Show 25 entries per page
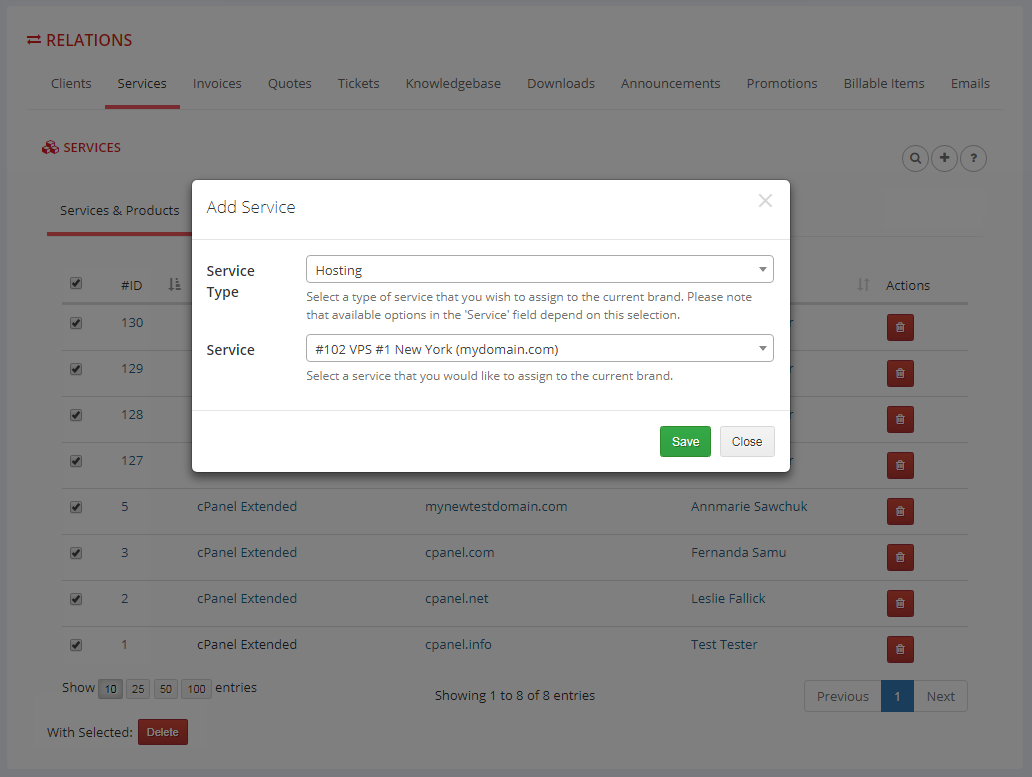This screenshot has width=1032, height=777. click(x=137, y=688)
